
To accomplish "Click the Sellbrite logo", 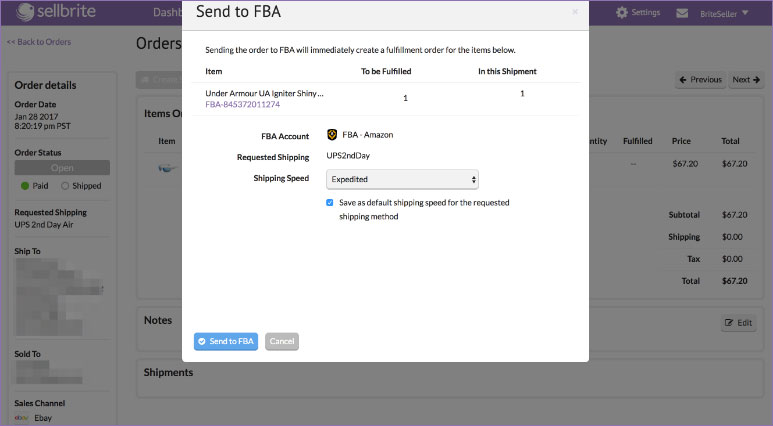I will pos(56,12).
